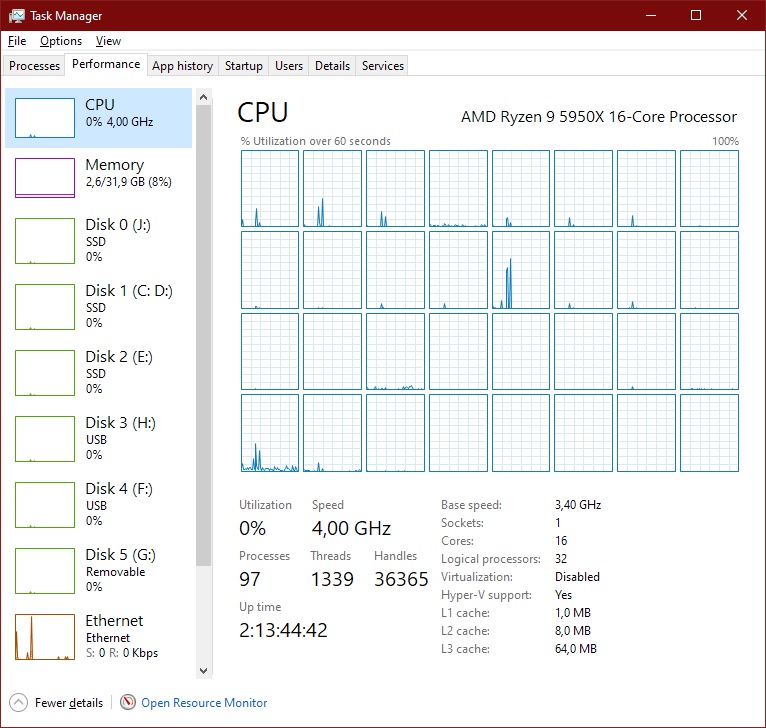766x728 pixels.
Task: Switch to the App history tab
Action: click(182, 66)
